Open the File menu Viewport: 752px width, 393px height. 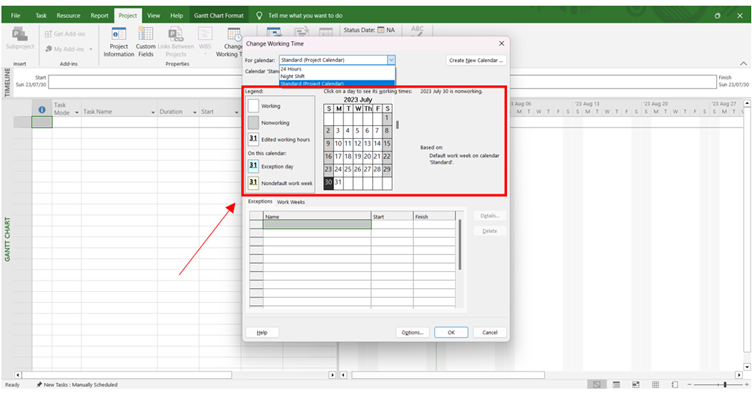pos(15,15)
